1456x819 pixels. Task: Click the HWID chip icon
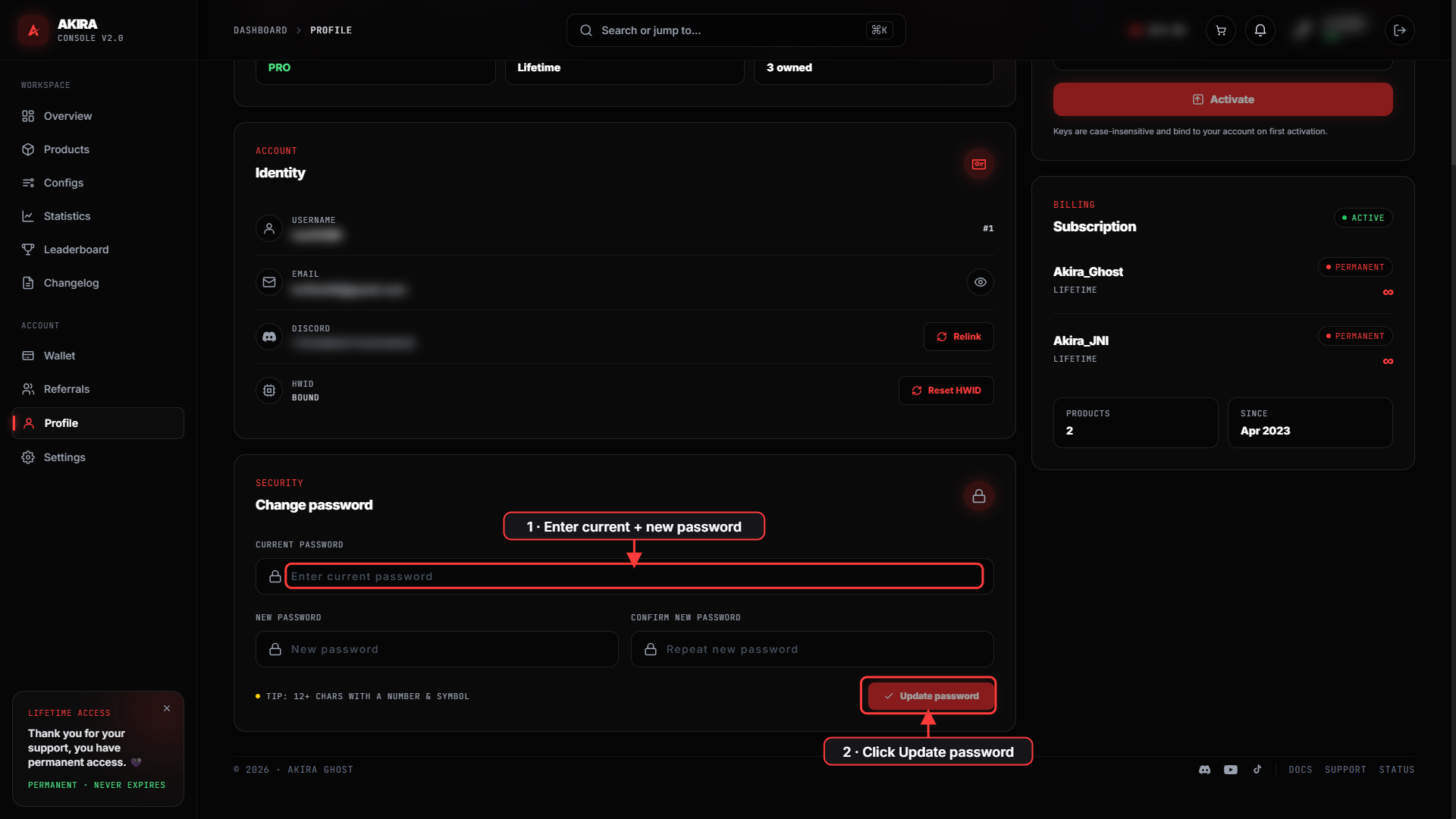click(x=269, y=391)
